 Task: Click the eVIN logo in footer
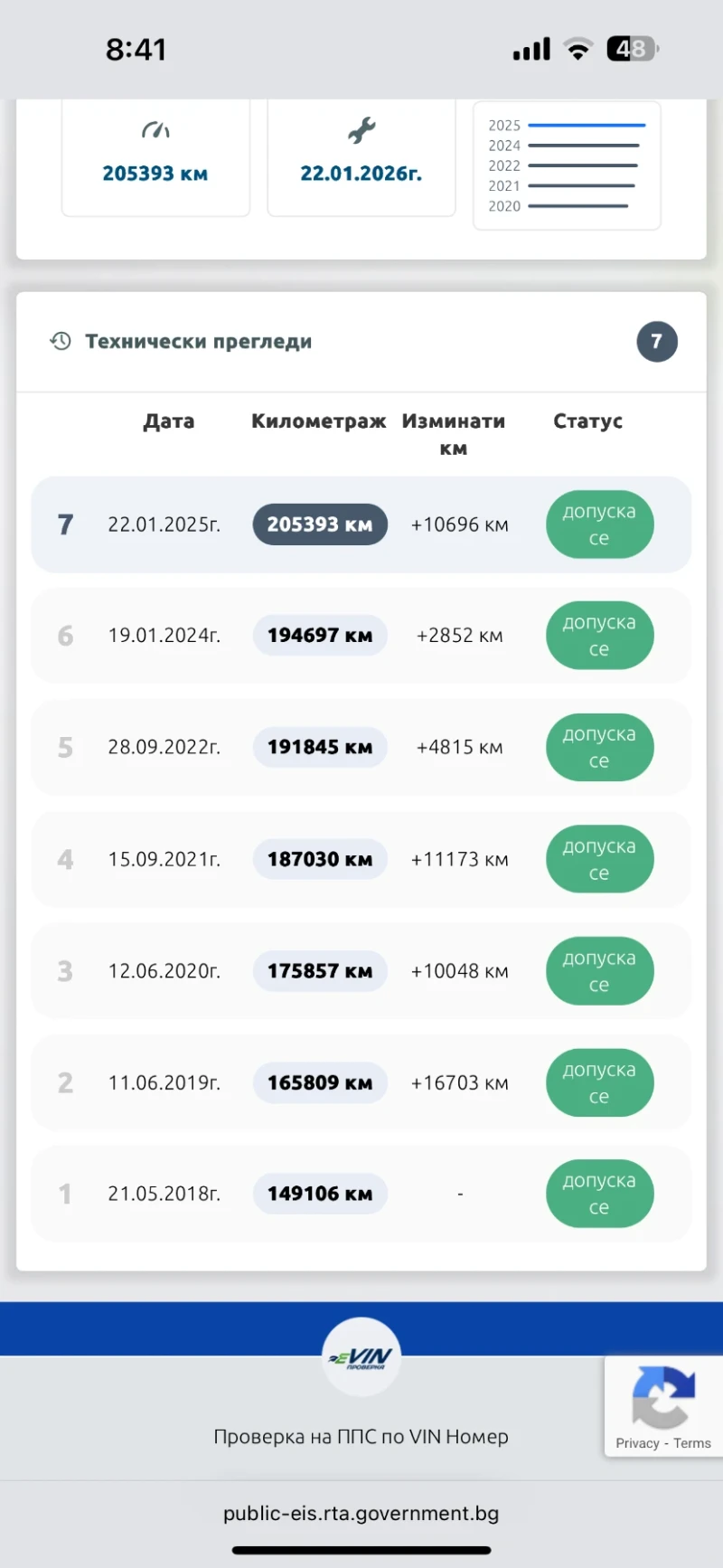[361, 1356]
